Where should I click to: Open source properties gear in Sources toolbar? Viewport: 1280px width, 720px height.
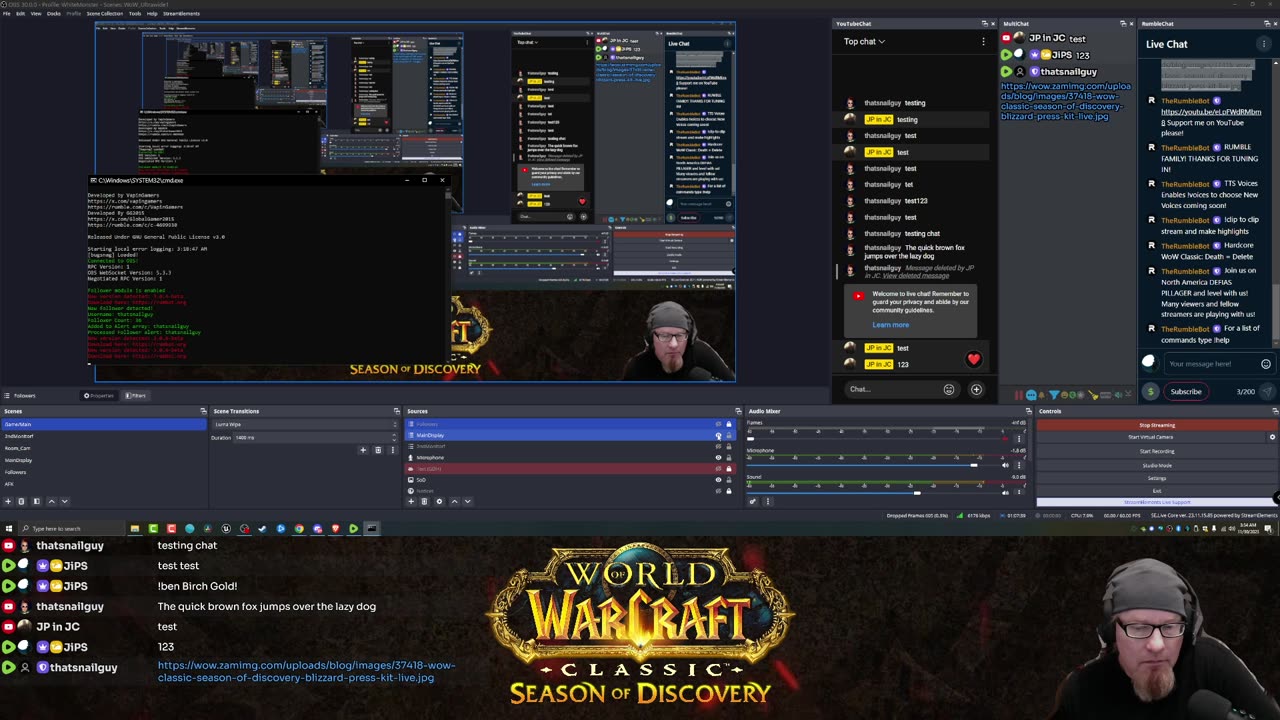439,501
